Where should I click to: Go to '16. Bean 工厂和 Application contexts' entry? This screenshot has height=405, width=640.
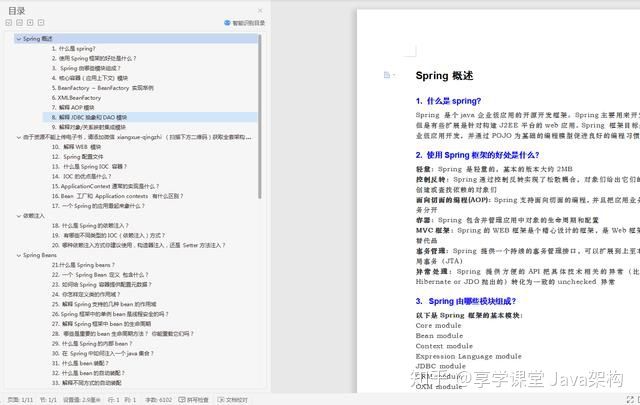(x=118, y=196)
